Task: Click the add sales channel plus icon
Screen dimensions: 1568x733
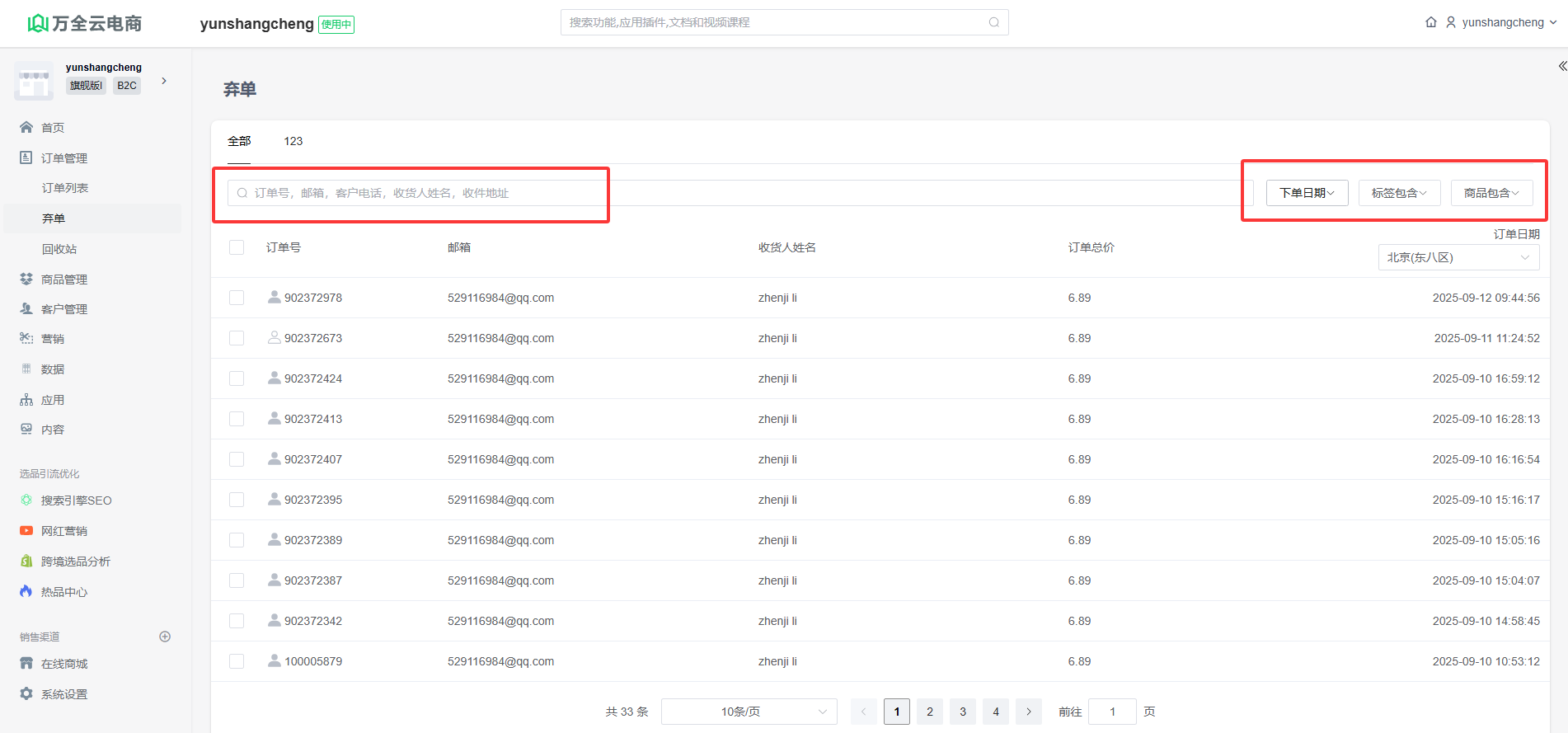Action: click(165, 637)
